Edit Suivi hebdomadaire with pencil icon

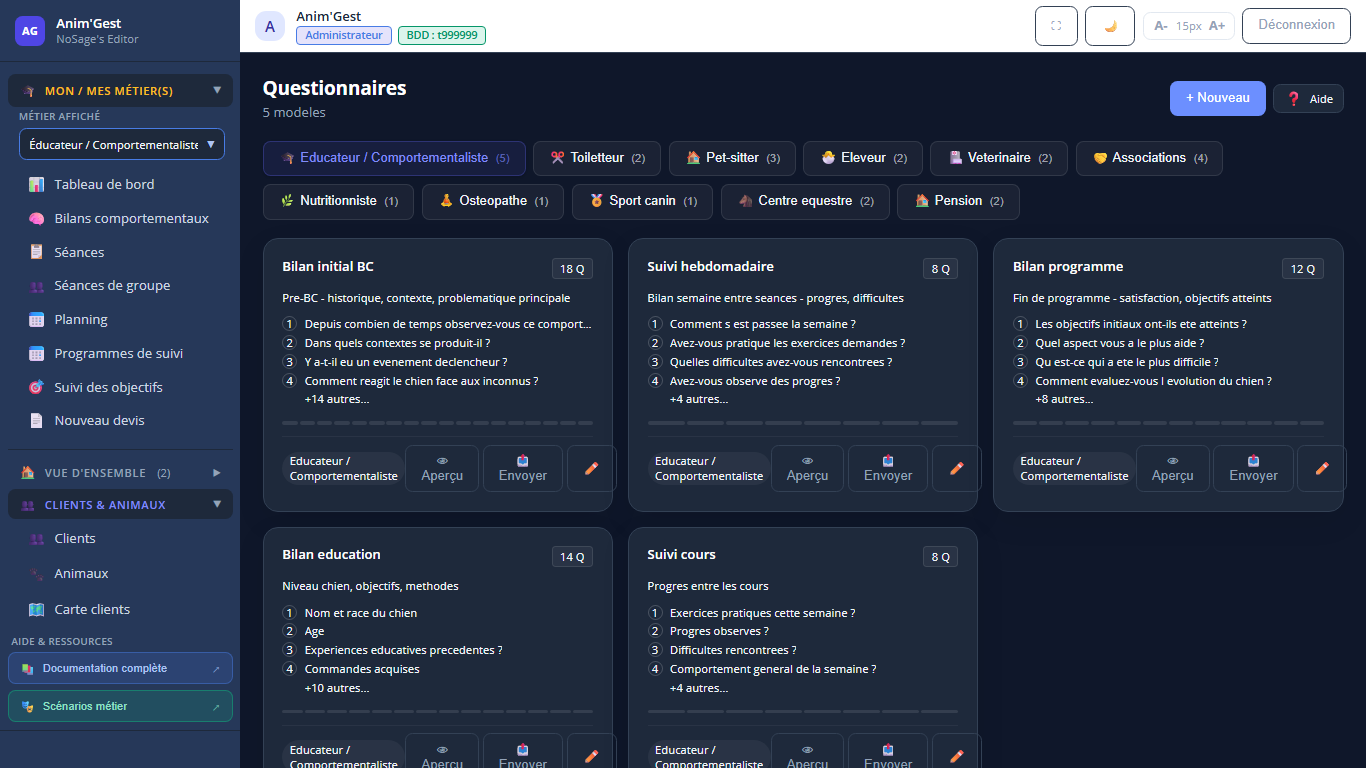coord(956,468)
